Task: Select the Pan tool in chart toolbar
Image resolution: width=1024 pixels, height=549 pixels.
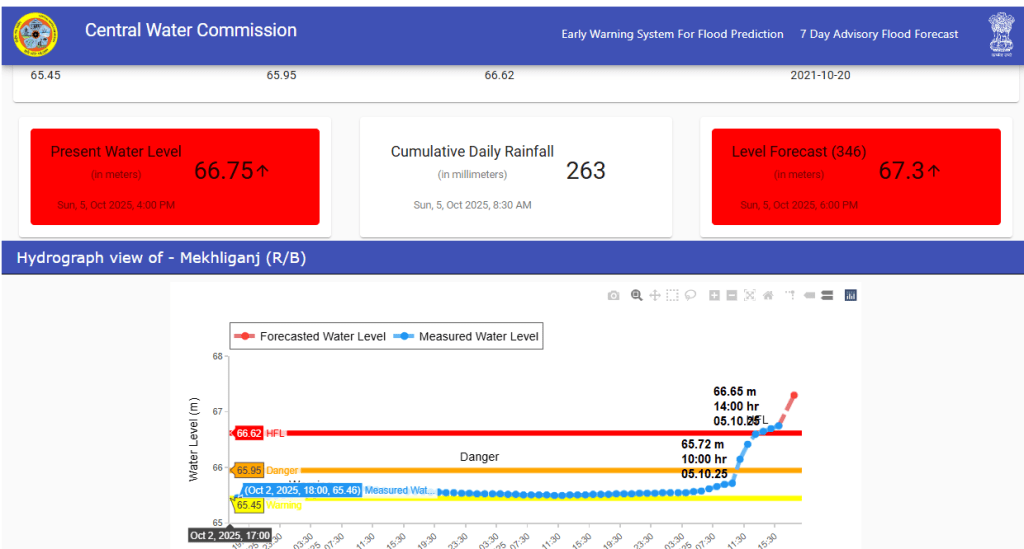Action: pos(654,295)
